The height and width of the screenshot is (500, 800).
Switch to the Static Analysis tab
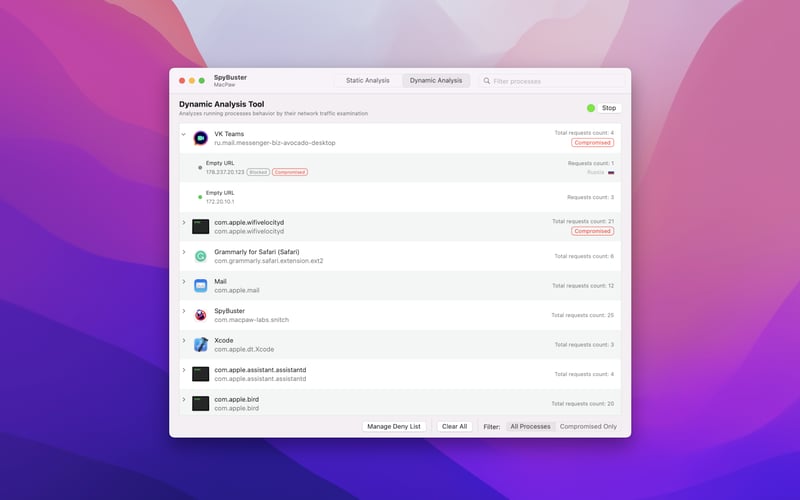tap(367, 81)
